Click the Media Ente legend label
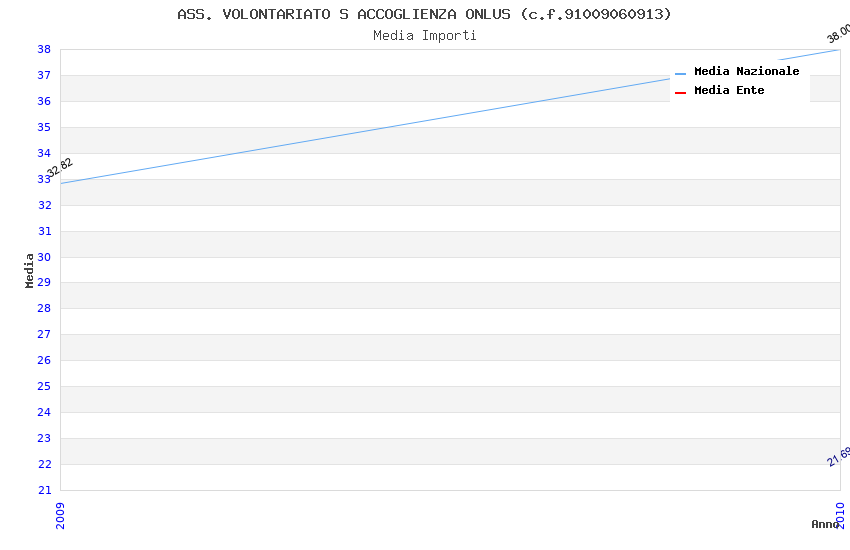Viewport: 850px width, 550px height. (729, 90)
